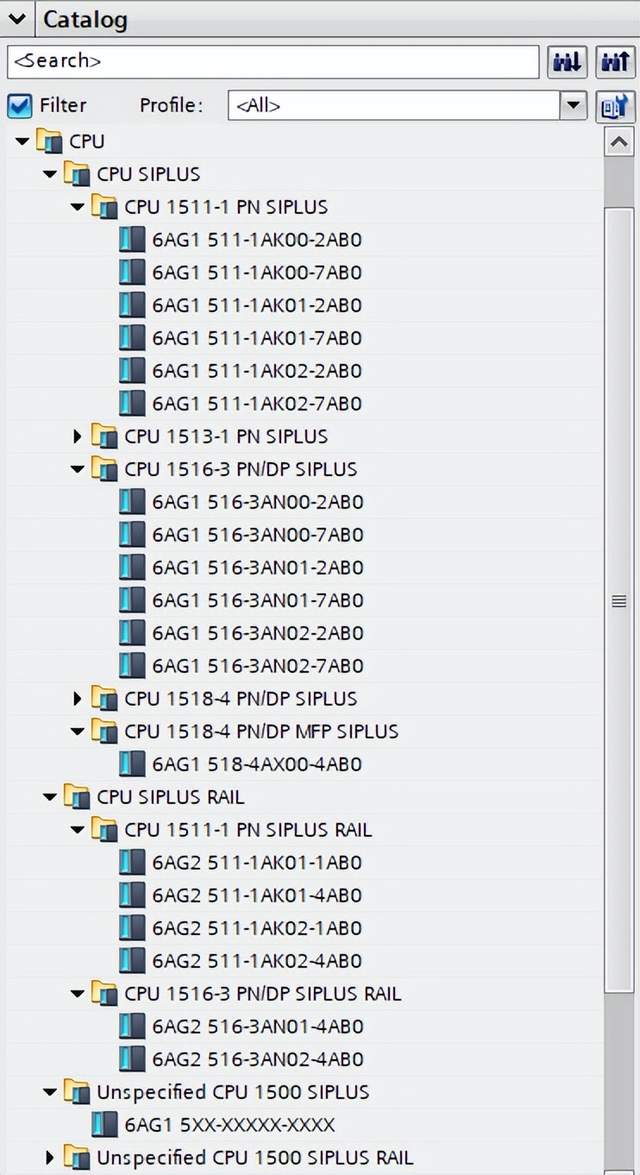Collapse the CPU 1516-3 PN/DP SIPLUS RAIL folder
This screenshot has width=640, height=1175.
(x=77, y=994)
